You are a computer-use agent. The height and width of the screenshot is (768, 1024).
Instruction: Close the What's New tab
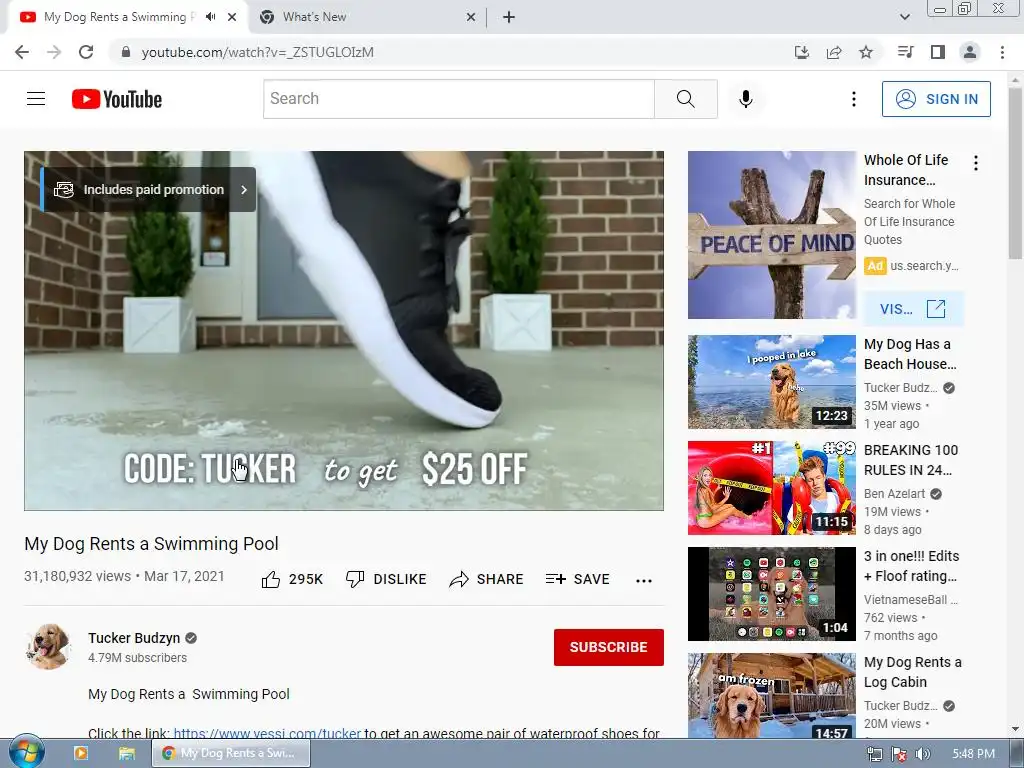(471, 17)
